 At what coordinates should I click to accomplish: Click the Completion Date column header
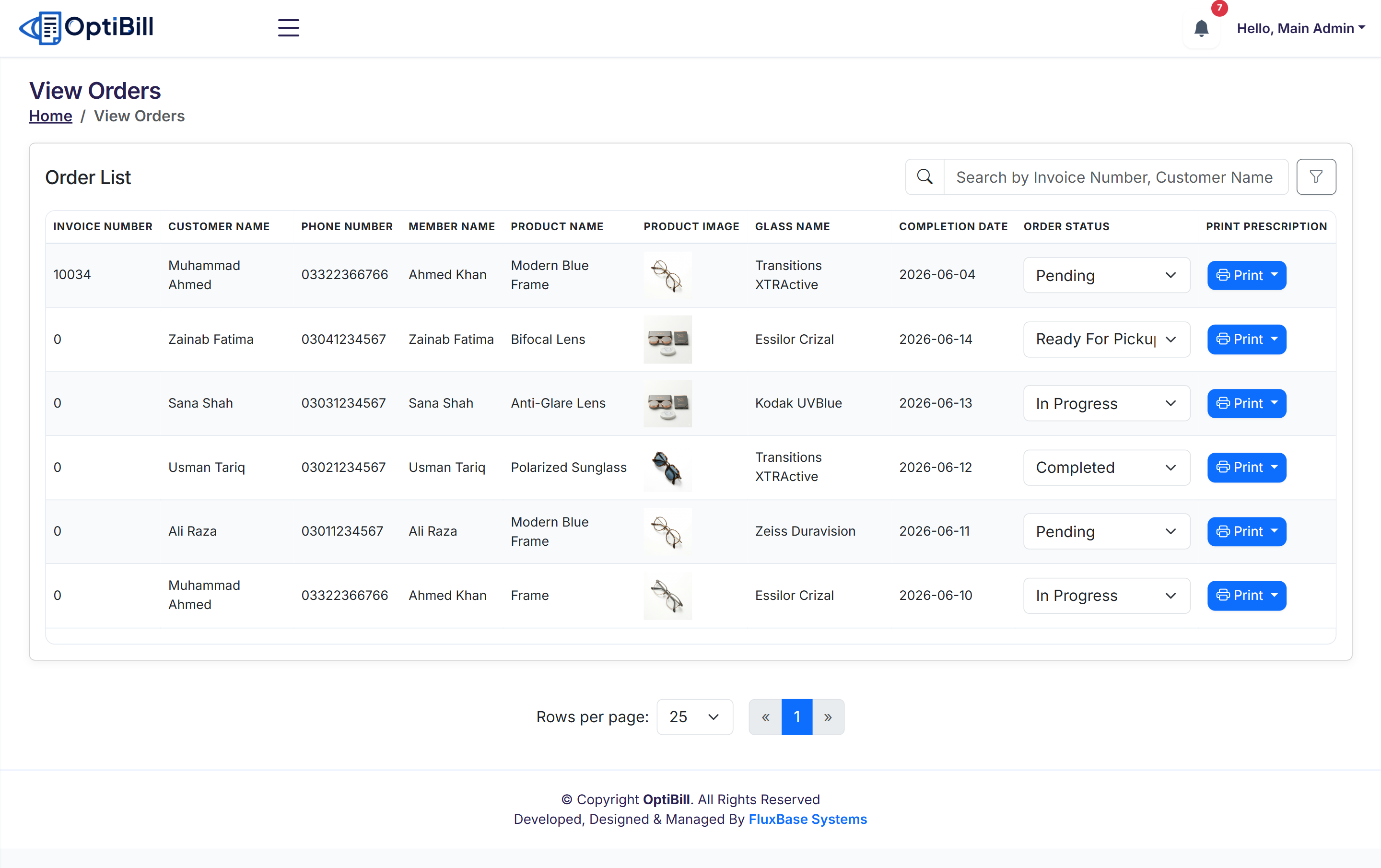pyautogui.click(x=953, y=227)
